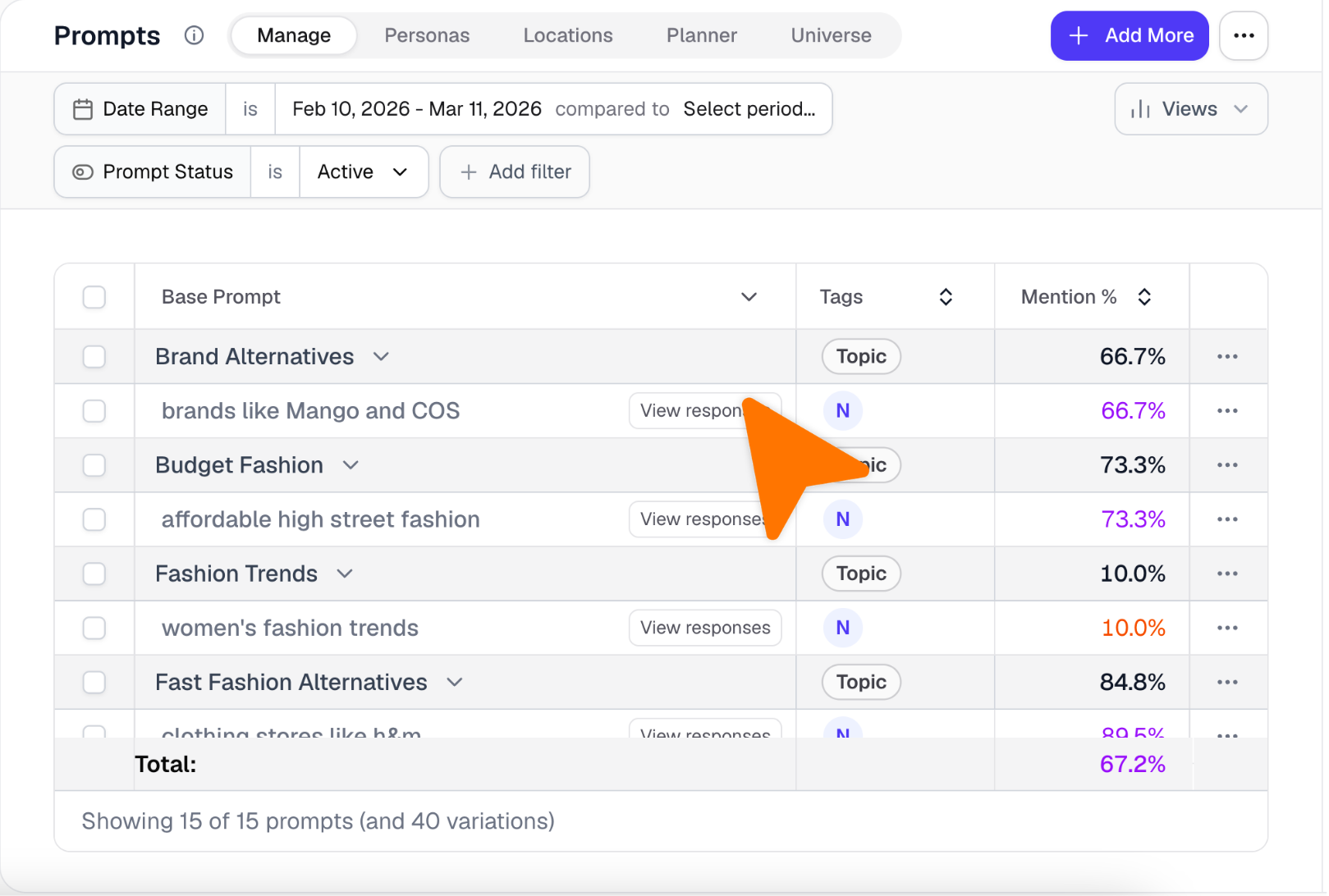This screenshot has width=1329, height=896.
Task: Check the Brand Alternatives row checkbox
Action: (94, 356)
